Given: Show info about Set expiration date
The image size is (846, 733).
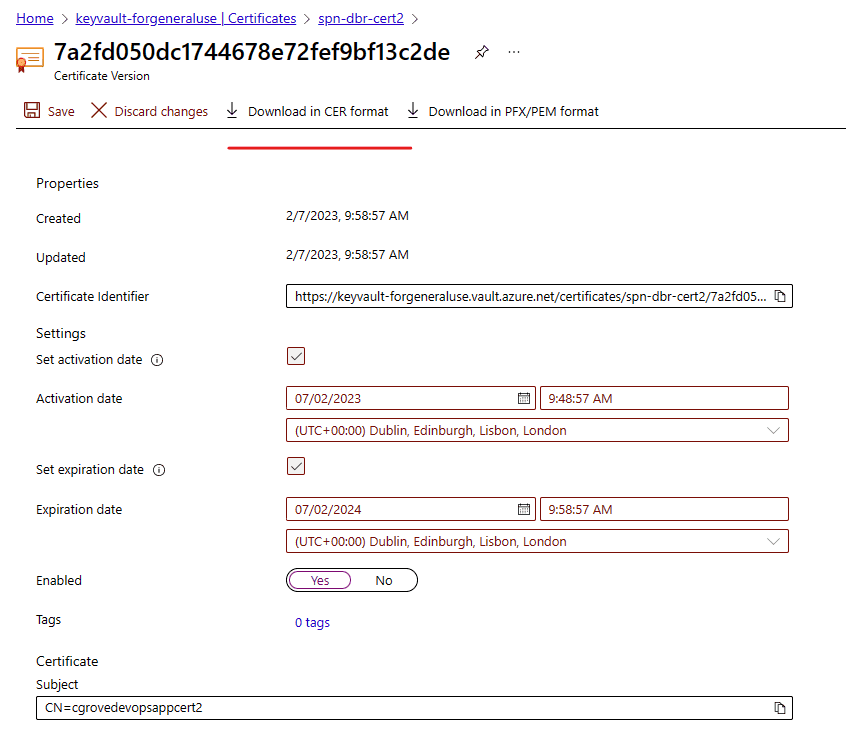Looking at the screenshot, I should 159,470.
